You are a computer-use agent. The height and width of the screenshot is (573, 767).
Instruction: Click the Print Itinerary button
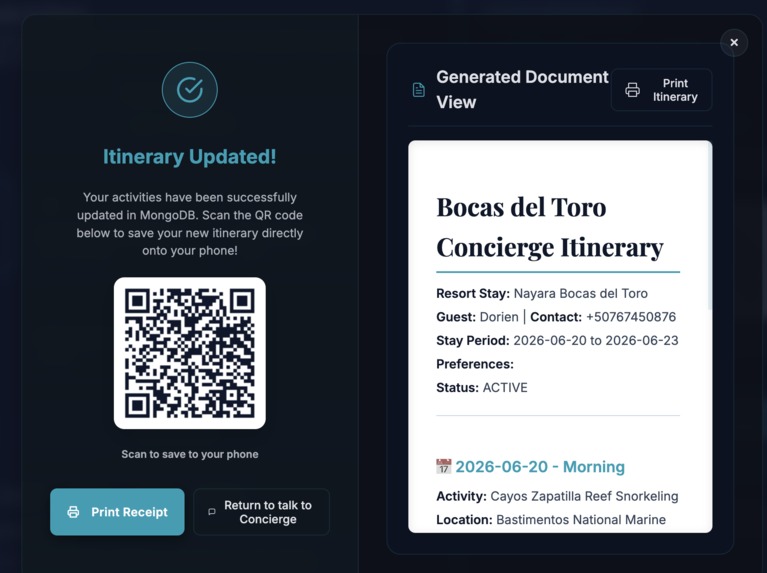661,90
